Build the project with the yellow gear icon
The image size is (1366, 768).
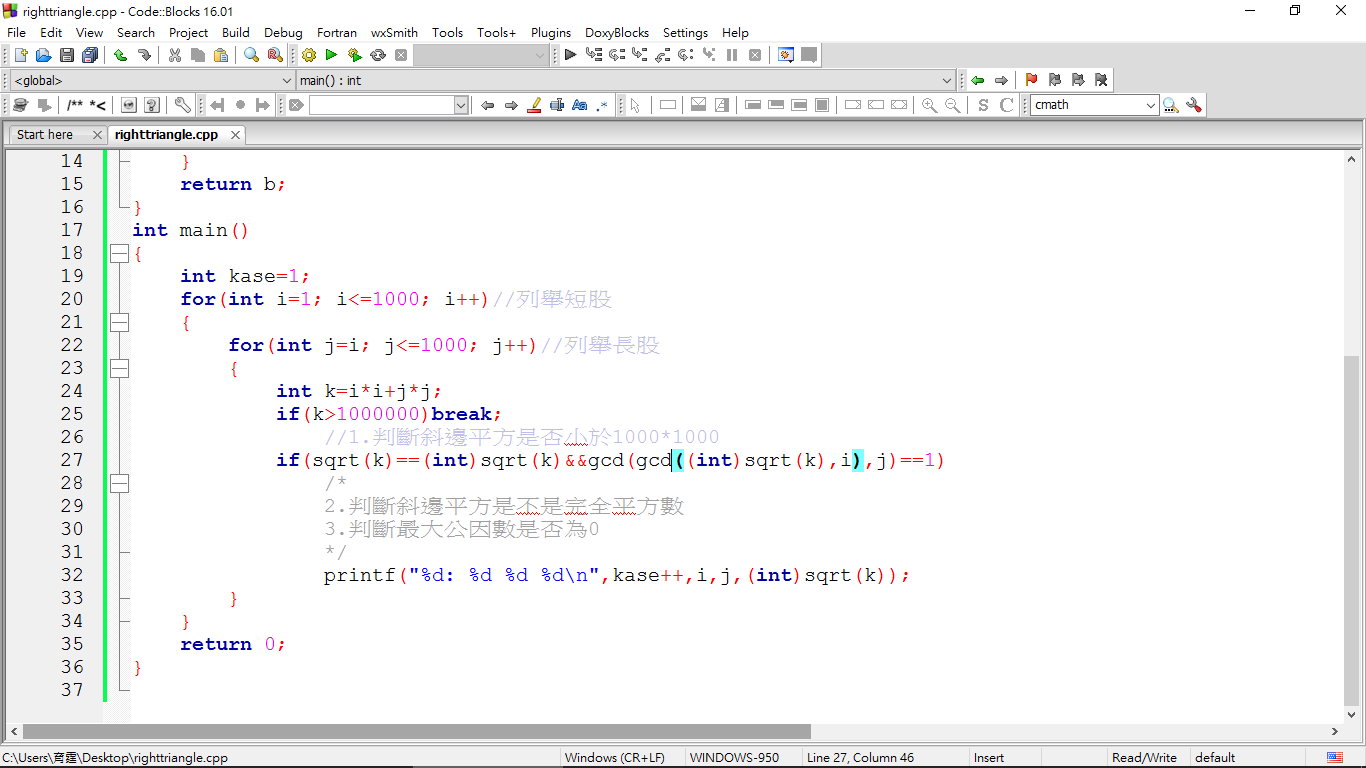(308, 55)
